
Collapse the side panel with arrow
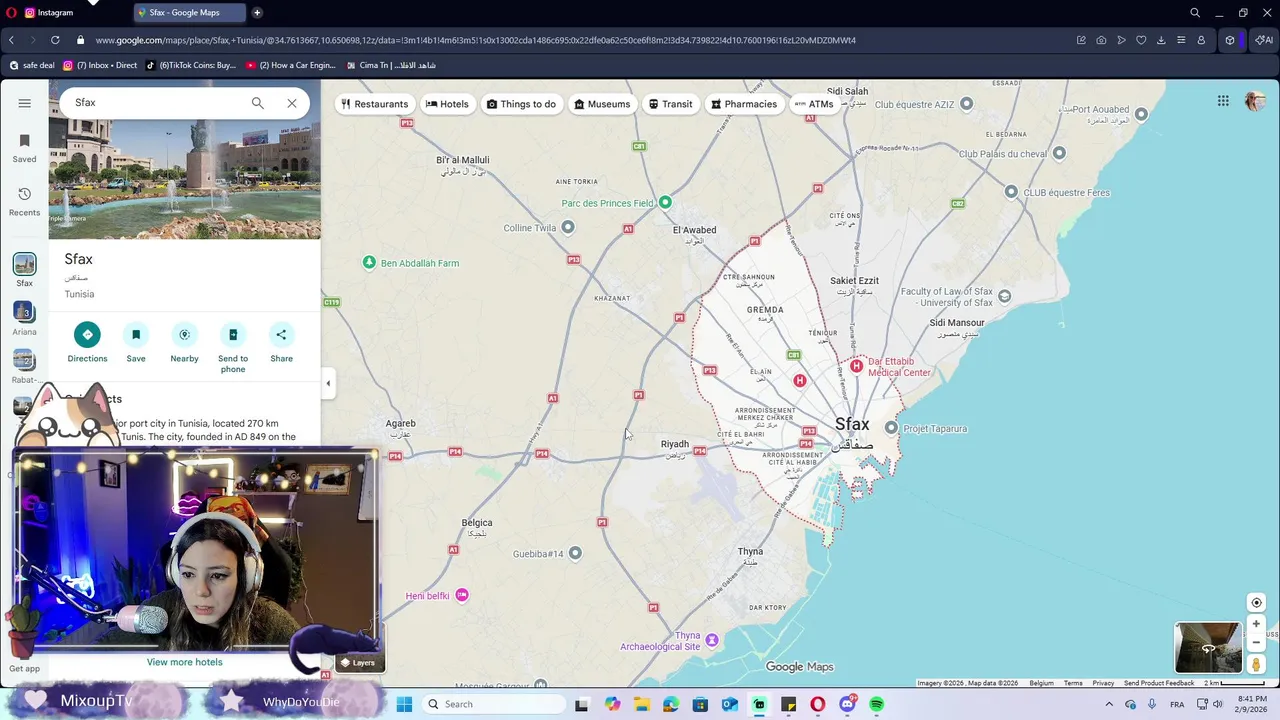tap(328, 383)
